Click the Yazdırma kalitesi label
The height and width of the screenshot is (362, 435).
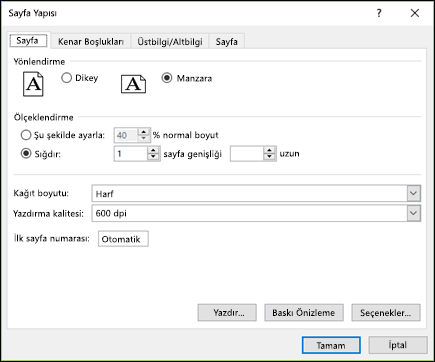(x=48, y=213)
